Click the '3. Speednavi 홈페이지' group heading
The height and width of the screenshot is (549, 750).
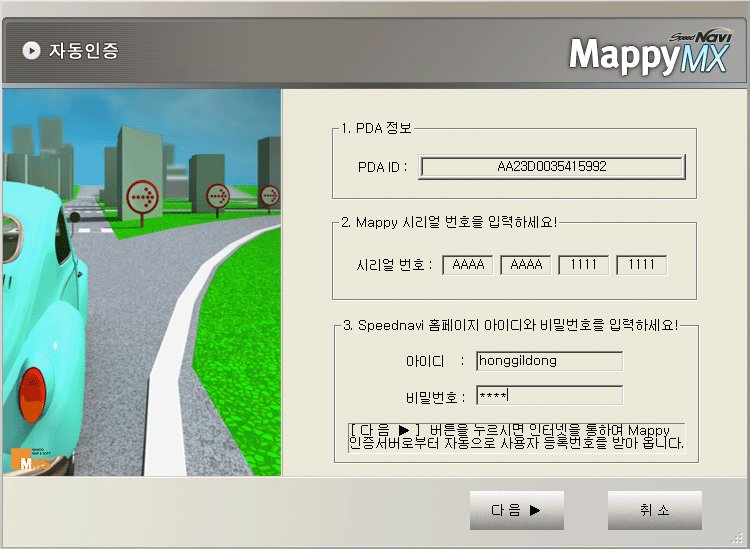point(510,326)
